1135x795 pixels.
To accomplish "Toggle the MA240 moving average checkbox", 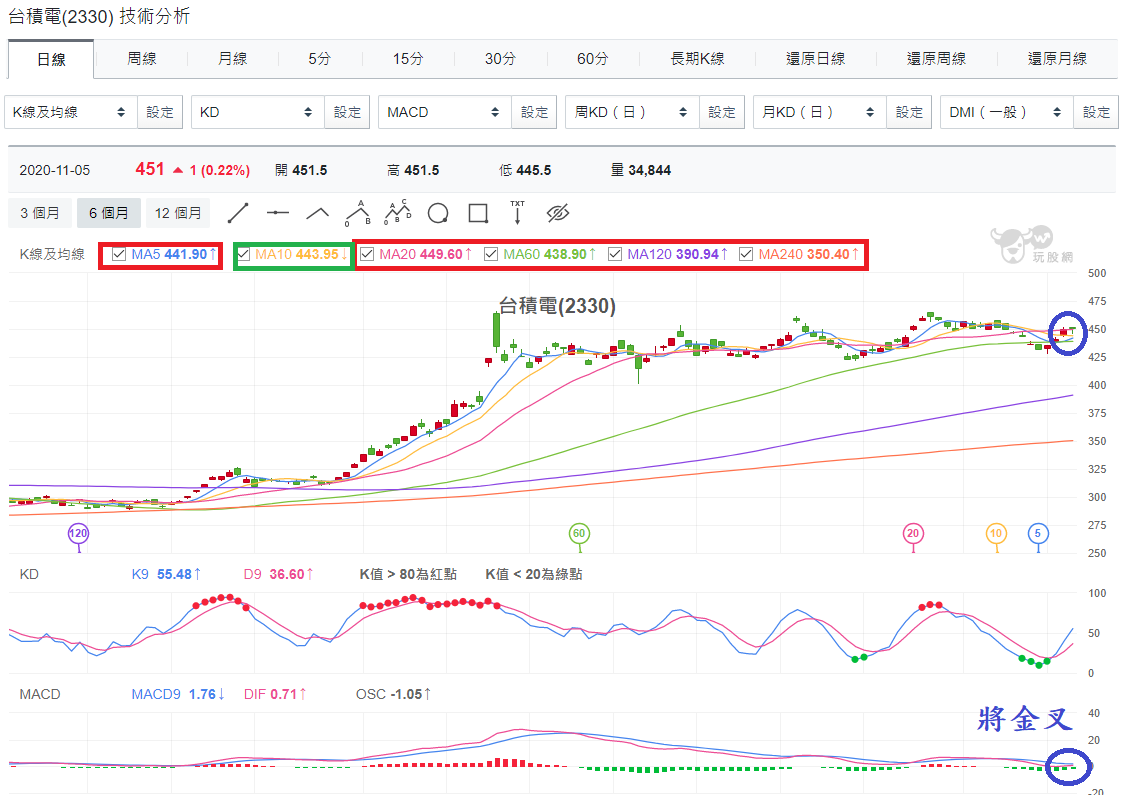I will coord(746,254).
